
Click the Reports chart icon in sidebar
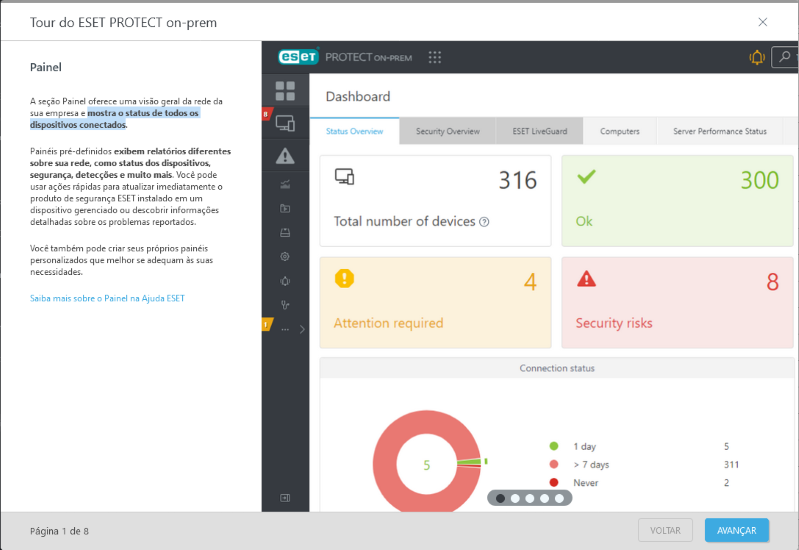285,183
